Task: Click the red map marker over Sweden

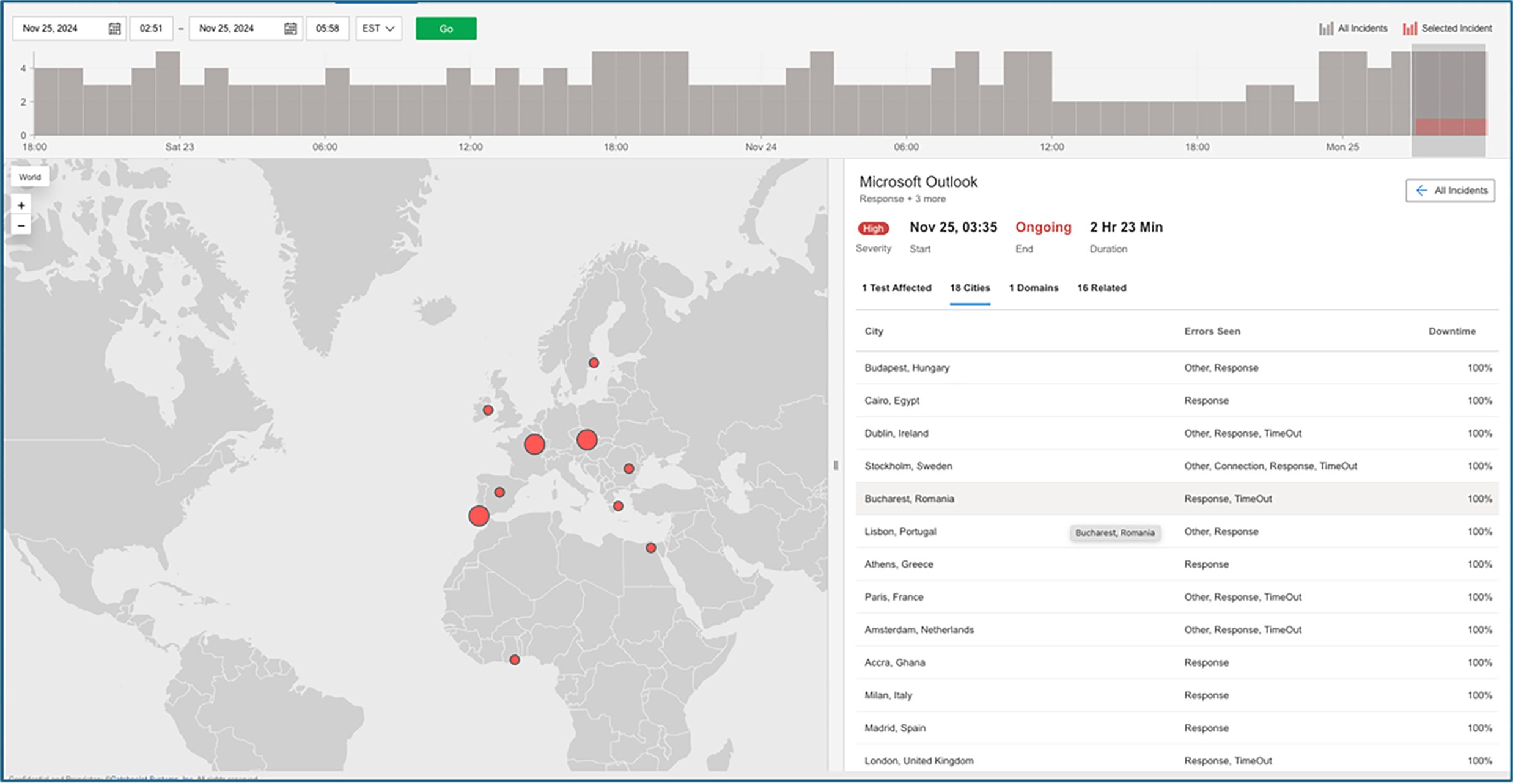Action: coord(594,363)
